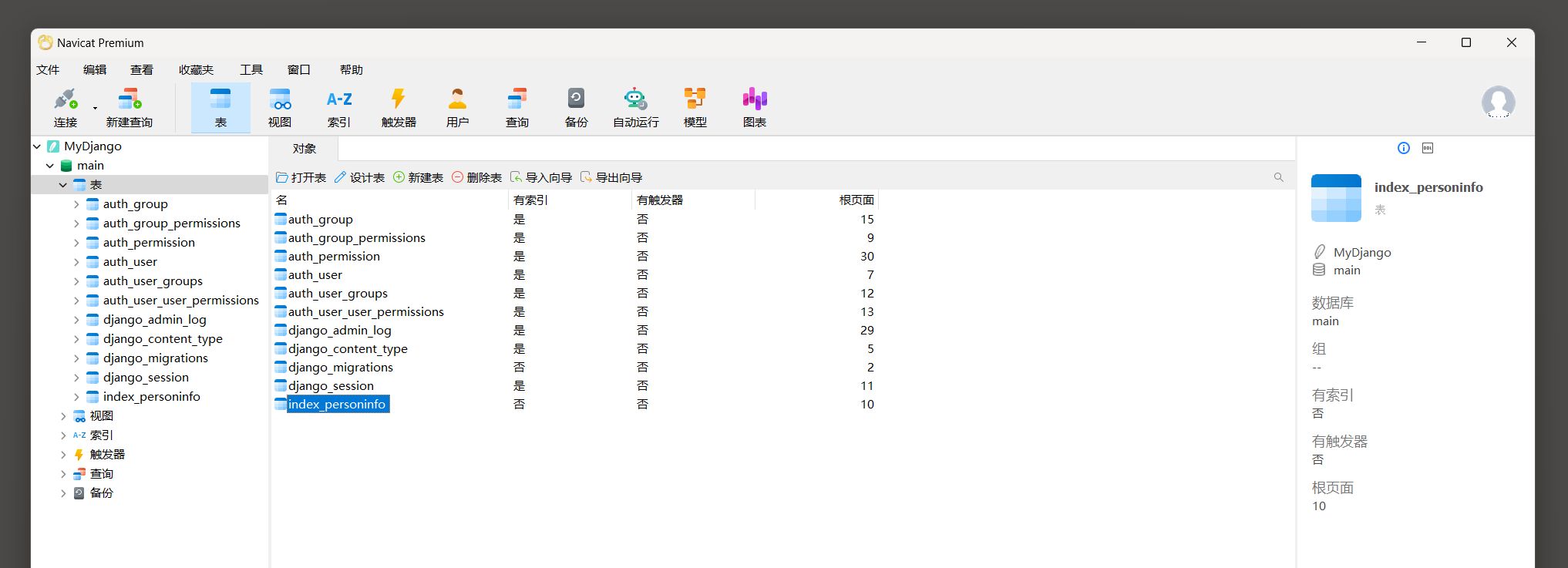The width and height of the screenshot is (1568, 568).
Task: Expand the 索引 tree node
Action: pyautogui.click(x=63, y=435)
